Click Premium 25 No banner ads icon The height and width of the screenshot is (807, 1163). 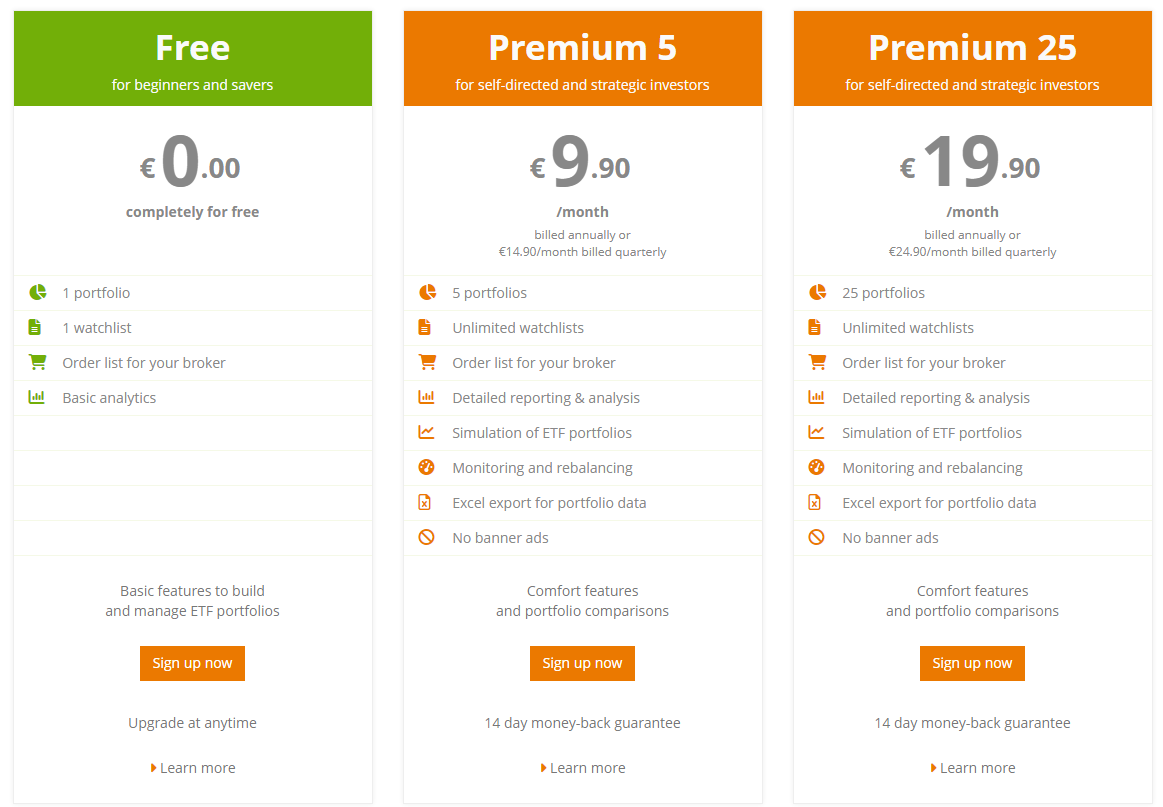(x=816, y=537)
